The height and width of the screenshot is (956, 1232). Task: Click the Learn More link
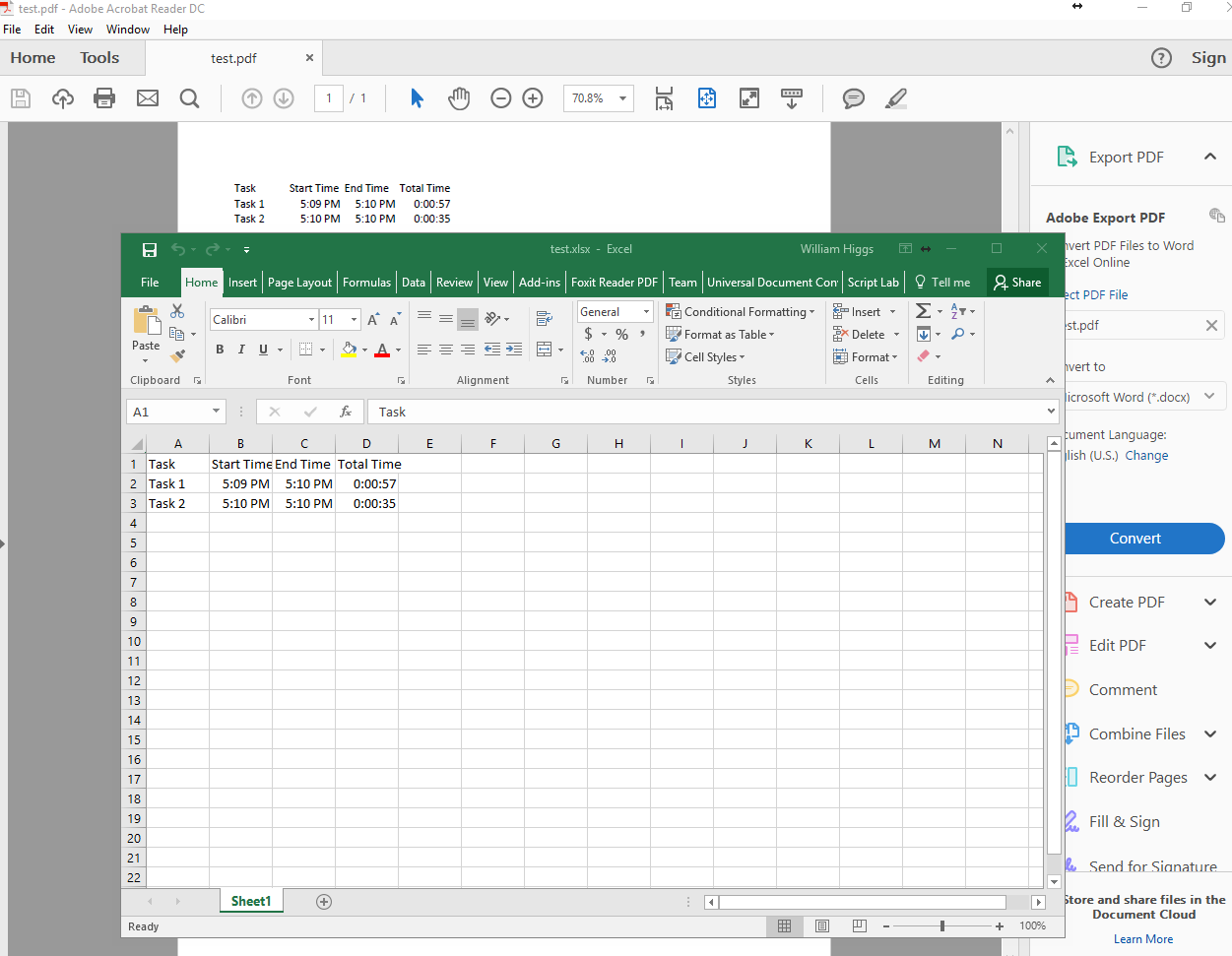[x=1143, y=939]
